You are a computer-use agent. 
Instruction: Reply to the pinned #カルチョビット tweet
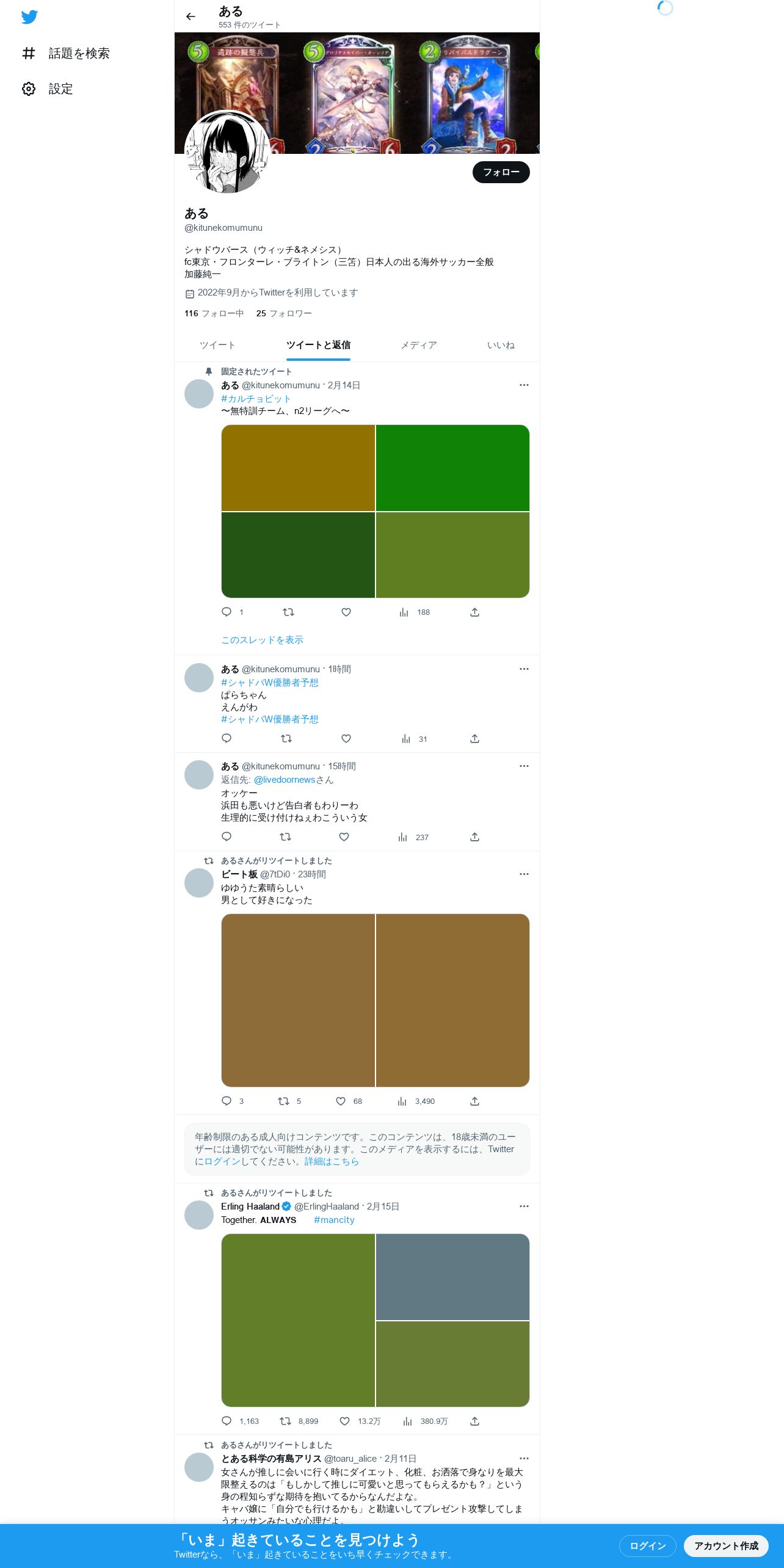[227, 612]
